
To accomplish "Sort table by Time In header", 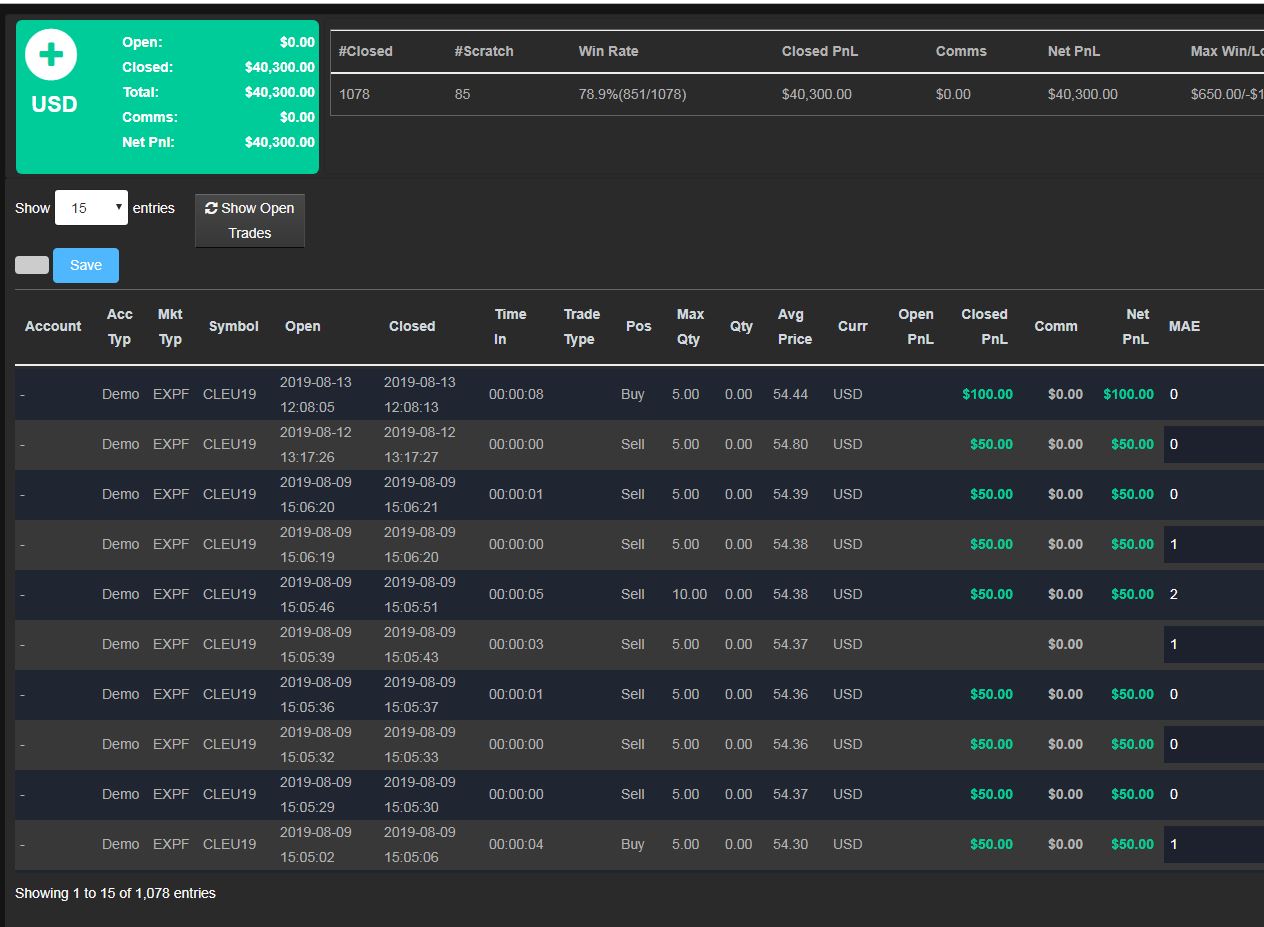I will (x=510, y=326).
